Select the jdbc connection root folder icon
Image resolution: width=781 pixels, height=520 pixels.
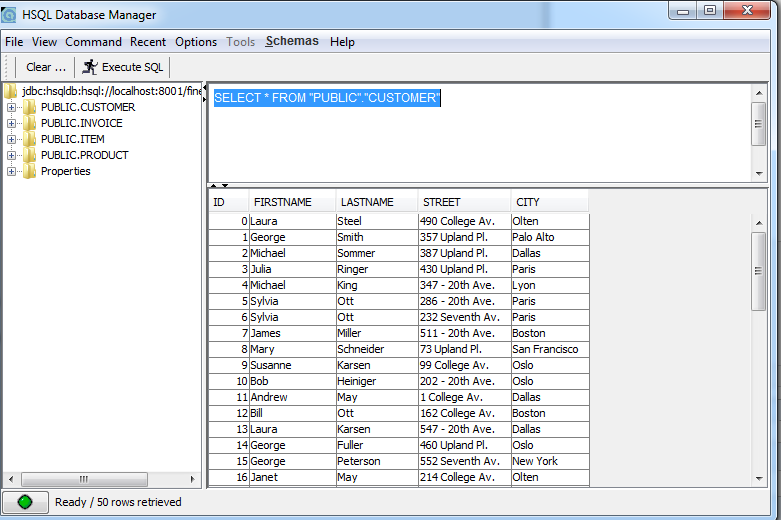point(10,91)
